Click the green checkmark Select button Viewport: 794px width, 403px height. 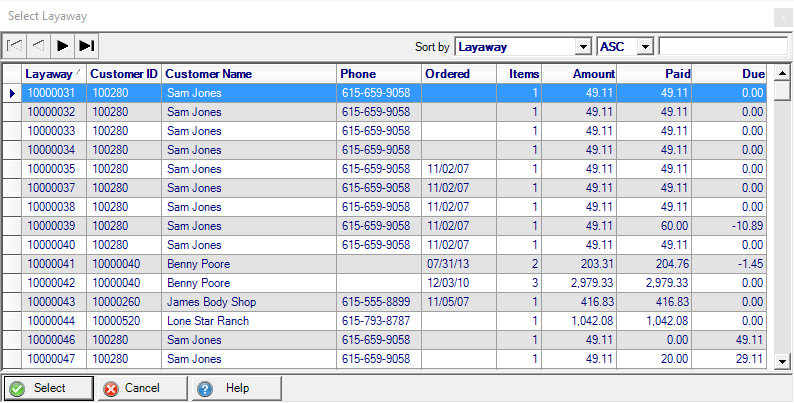click(49, 388)
